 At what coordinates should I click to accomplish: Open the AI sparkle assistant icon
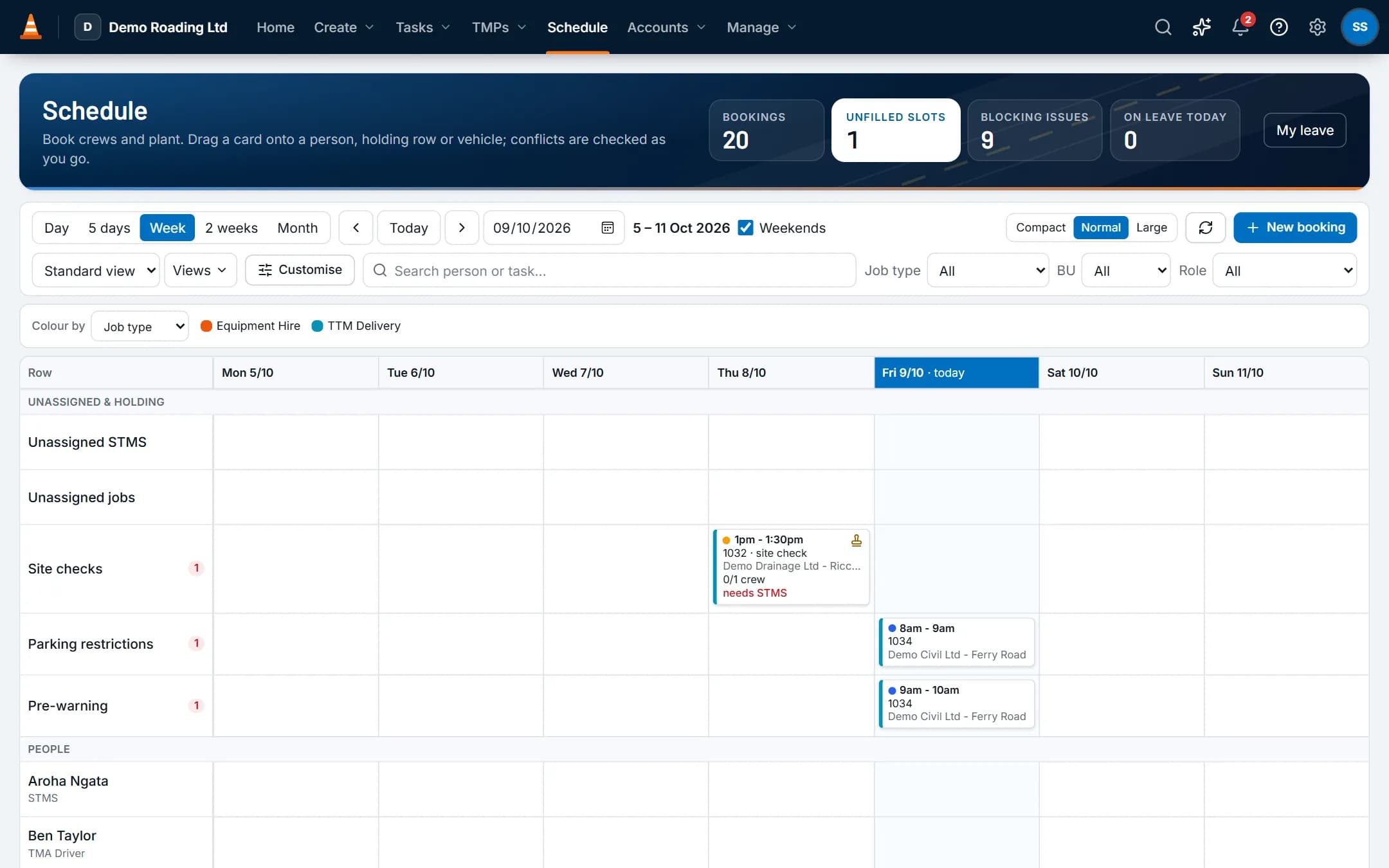[x=1201, y=27]
